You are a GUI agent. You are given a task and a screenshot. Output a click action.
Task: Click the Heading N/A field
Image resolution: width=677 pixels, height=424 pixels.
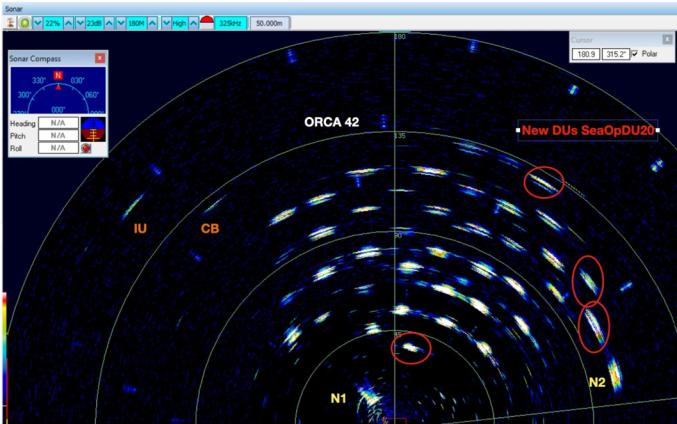tap(58, 123)
